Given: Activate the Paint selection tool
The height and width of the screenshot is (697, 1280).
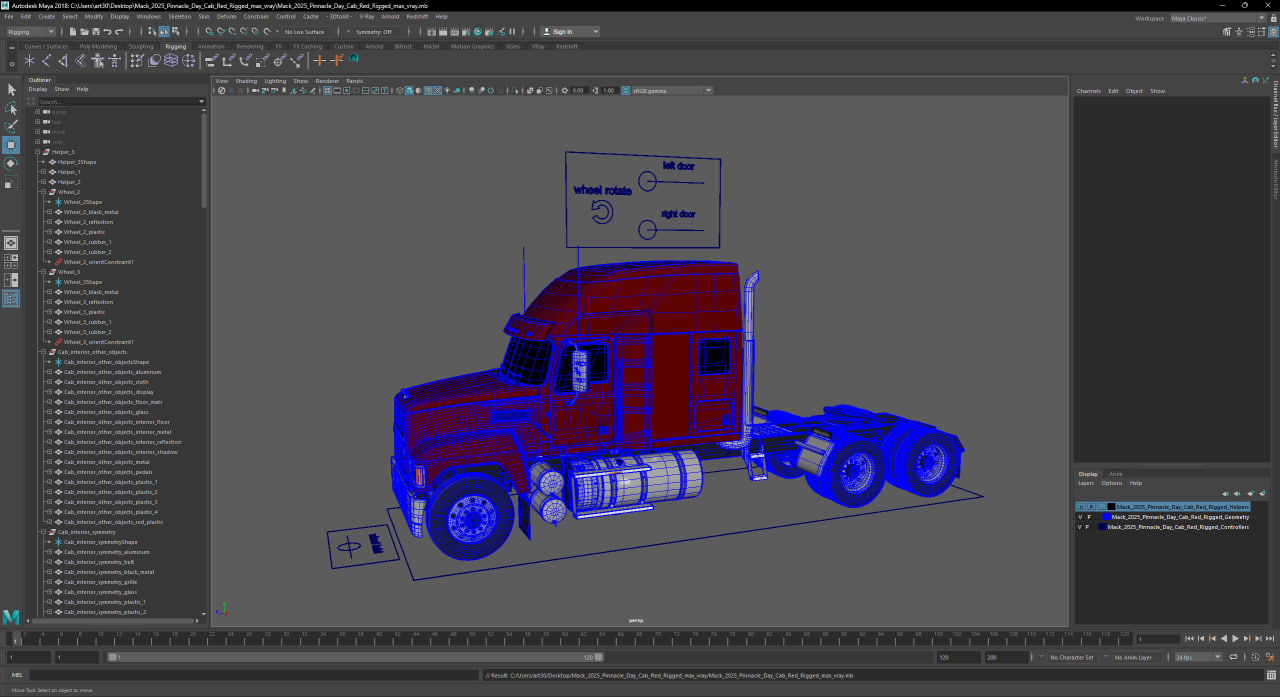Looking at the screenshot, I should pyautogui.click(x=11, y=126).
